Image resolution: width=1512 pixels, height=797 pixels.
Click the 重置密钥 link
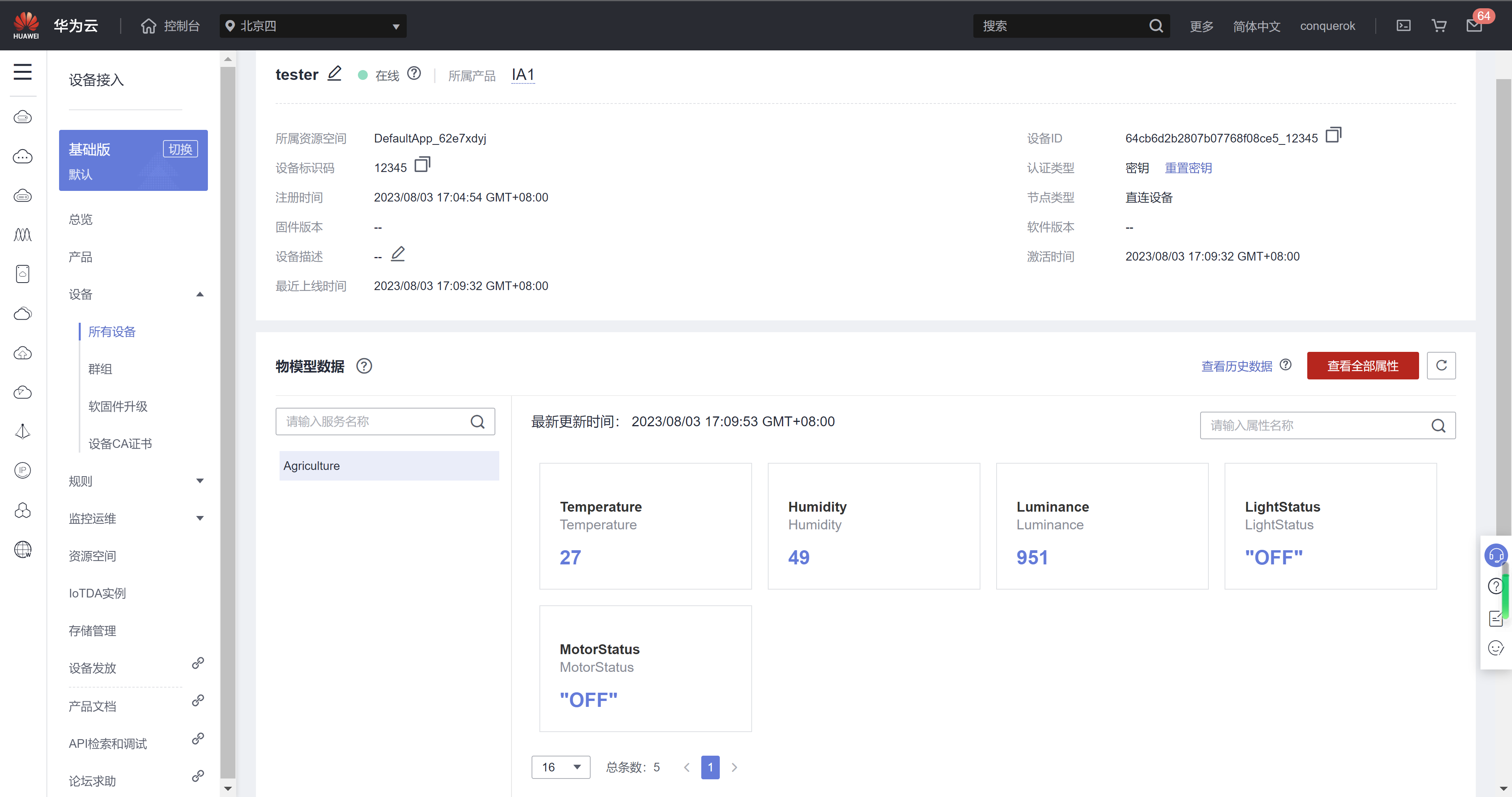click(1188, 168)
